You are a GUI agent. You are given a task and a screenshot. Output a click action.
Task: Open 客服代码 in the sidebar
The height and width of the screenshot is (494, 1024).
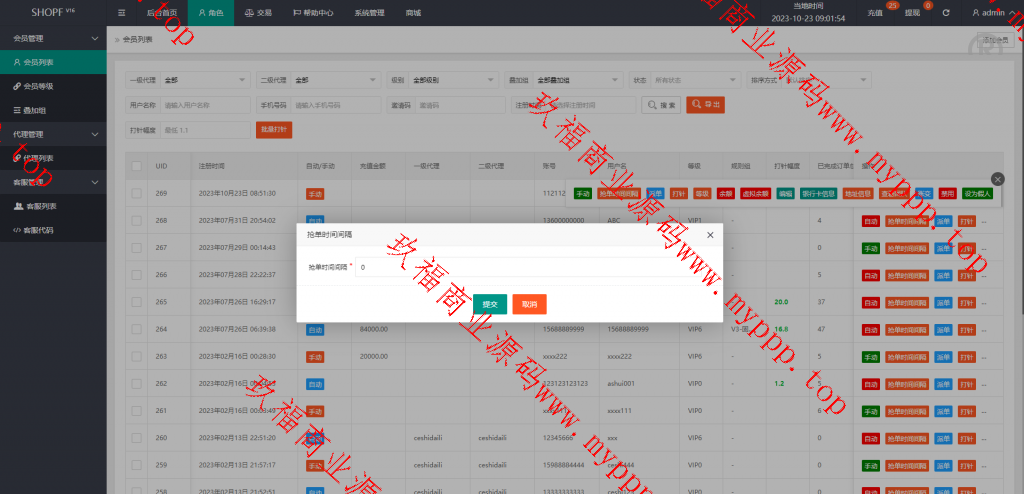click(40, 230)
